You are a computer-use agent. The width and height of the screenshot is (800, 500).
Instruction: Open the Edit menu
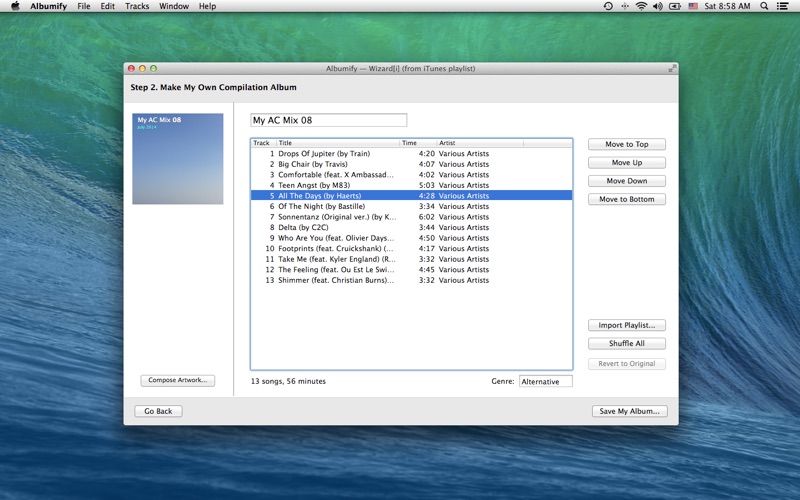coord(107,6)
